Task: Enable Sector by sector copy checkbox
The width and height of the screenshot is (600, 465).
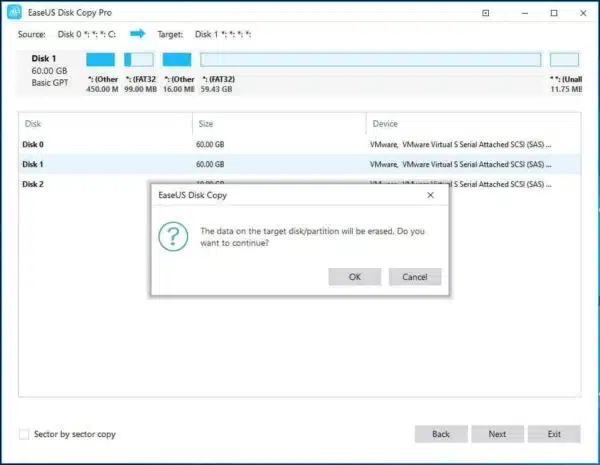Action: 24,434
